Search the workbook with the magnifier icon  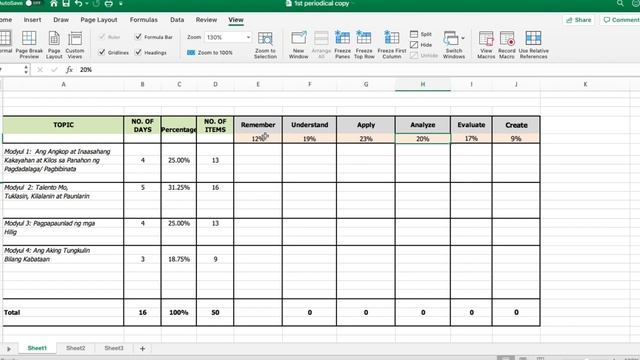pos(620,3)
